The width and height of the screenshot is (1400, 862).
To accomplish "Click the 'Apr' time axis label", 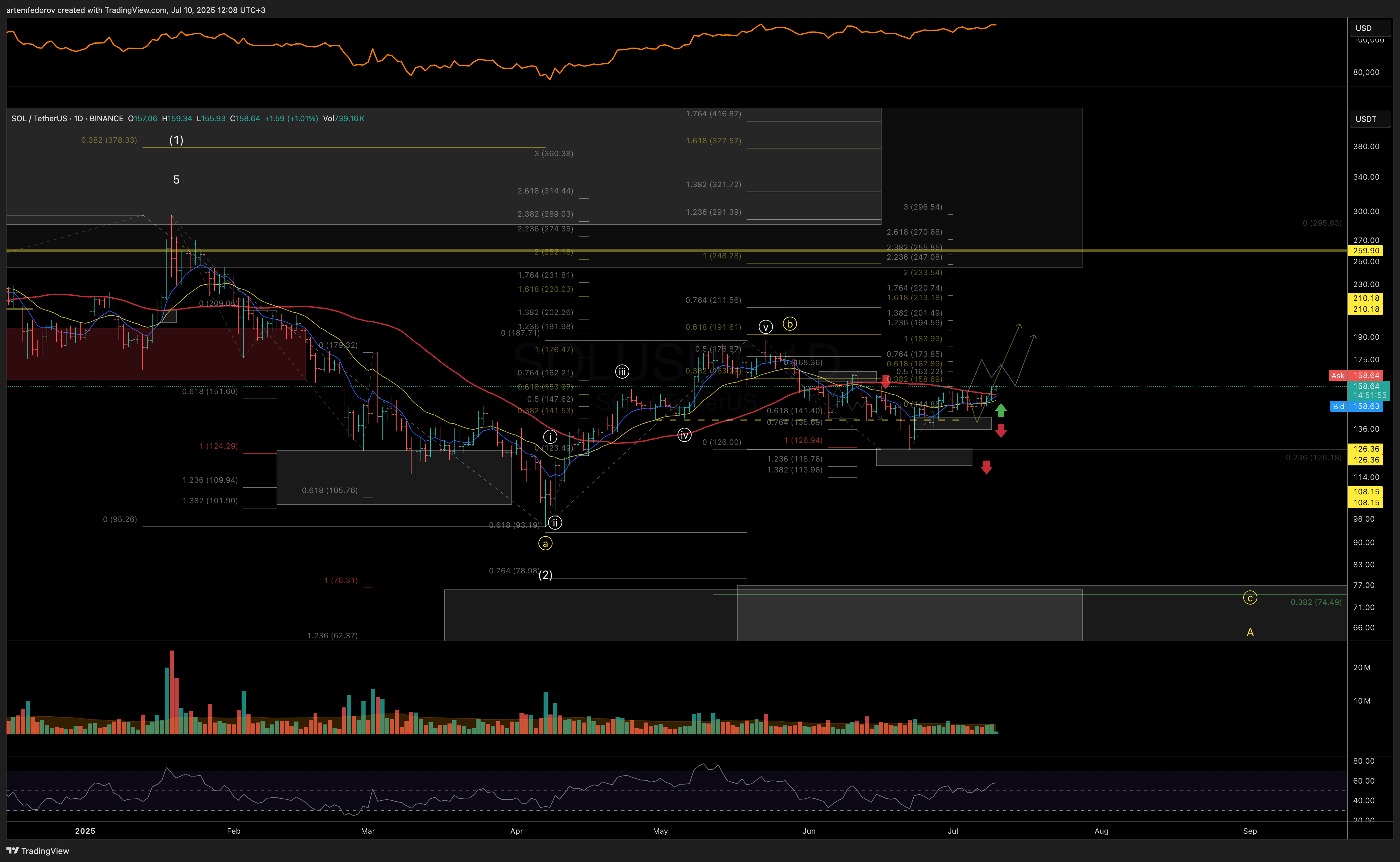I will tap(517, 831).
